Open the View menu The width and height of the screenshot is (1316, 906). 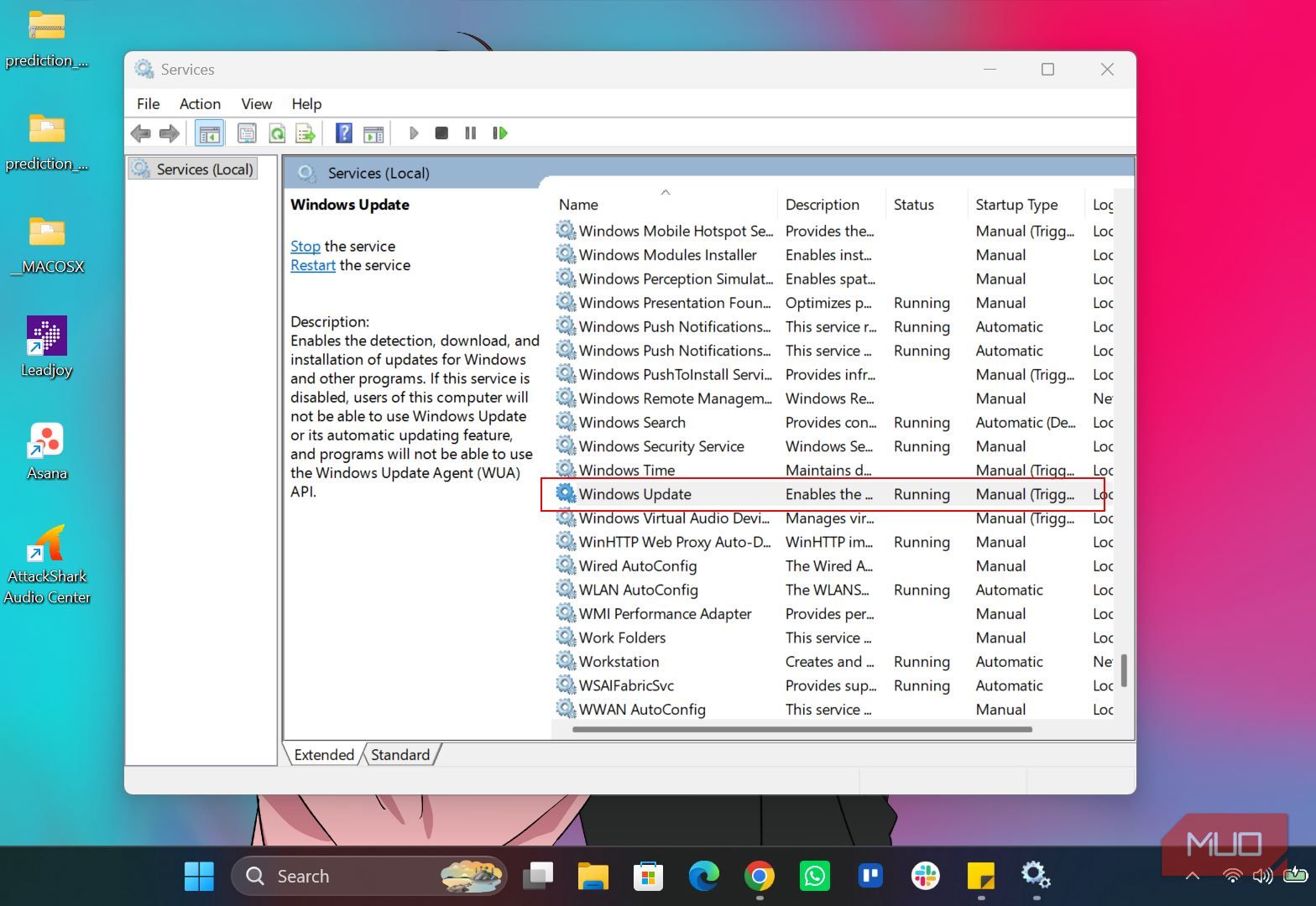pyautogui.click(x=256, y=104)
